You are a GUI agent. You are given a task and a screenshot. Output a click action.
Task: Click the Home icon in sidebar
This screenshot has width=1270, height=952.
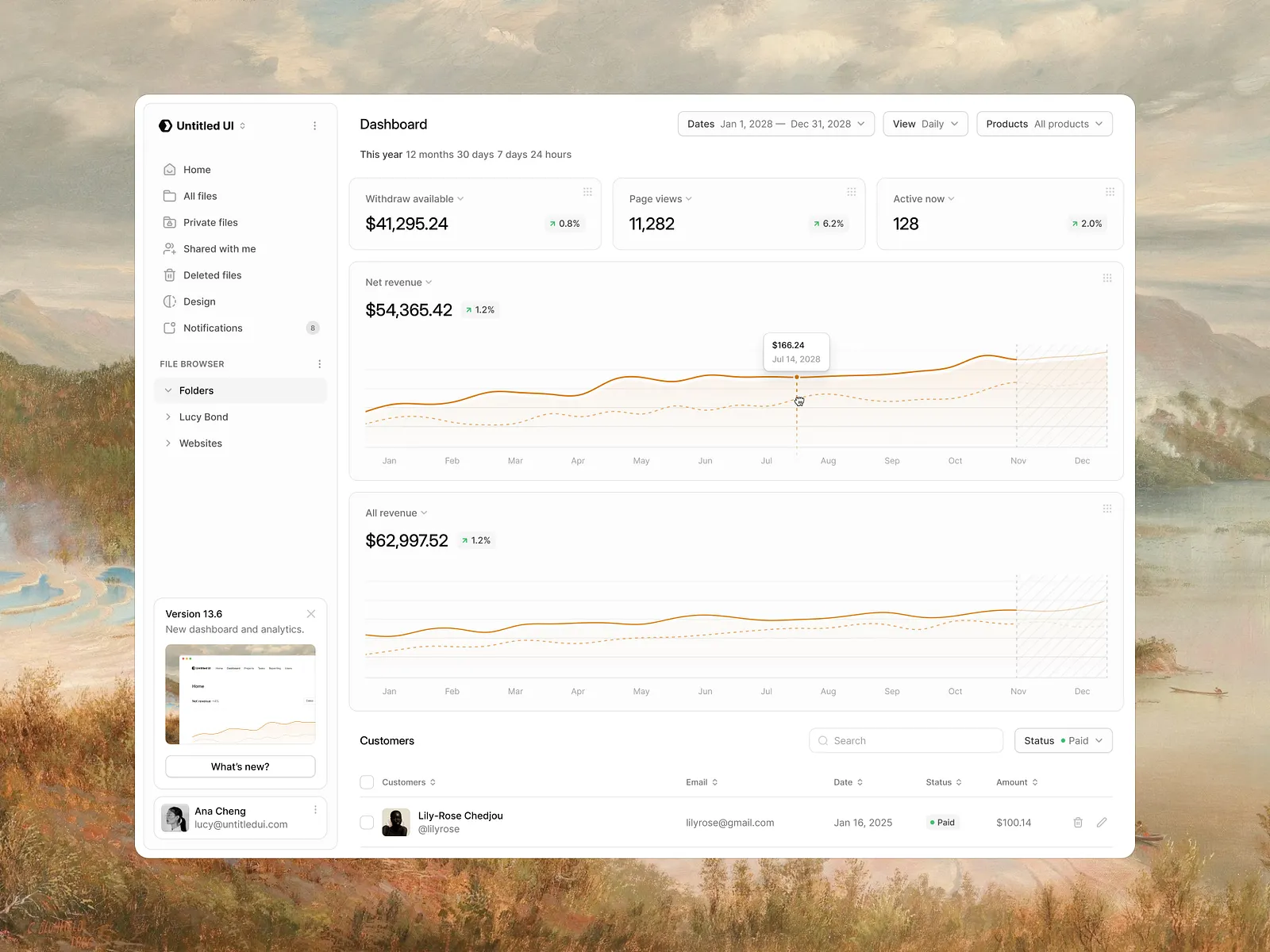169,170
